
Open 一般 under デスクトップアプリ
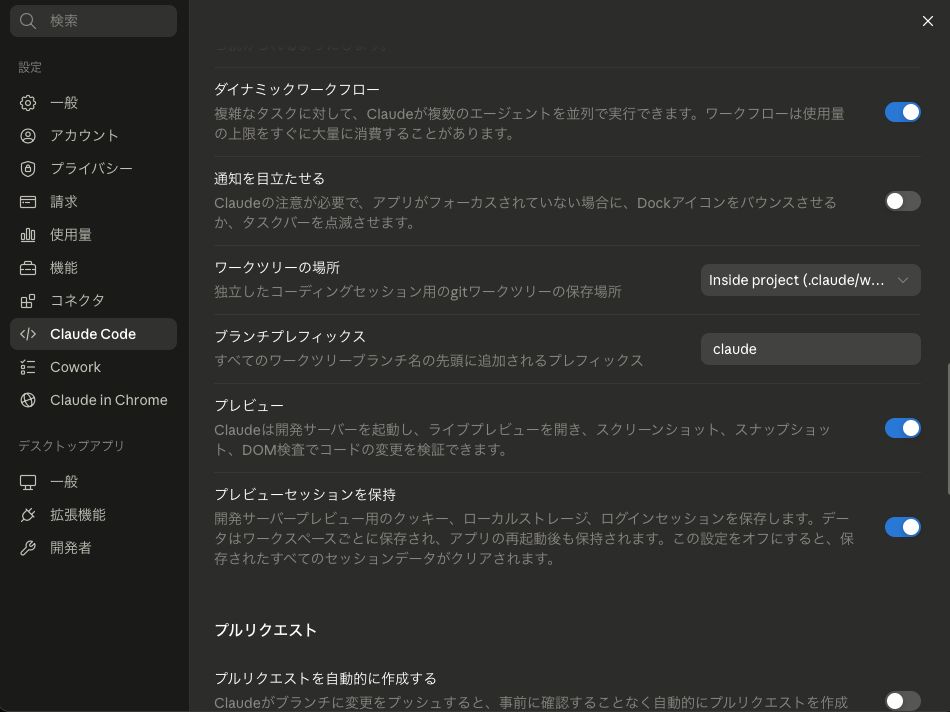point(93,482)
